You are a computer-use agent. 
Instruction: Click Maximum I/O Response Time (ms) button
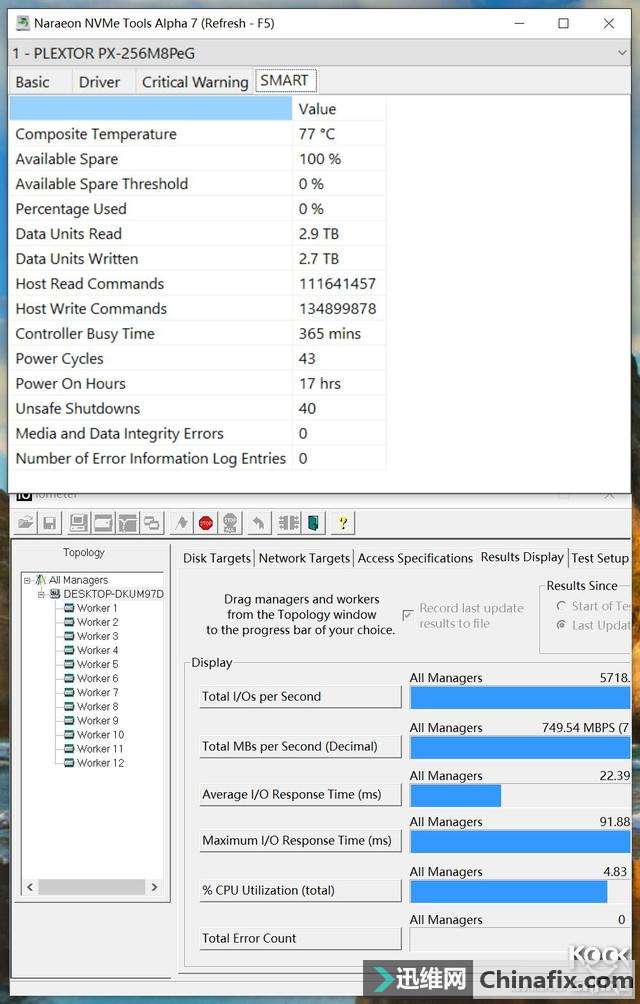pyautogui.click(x=300, y=840)
